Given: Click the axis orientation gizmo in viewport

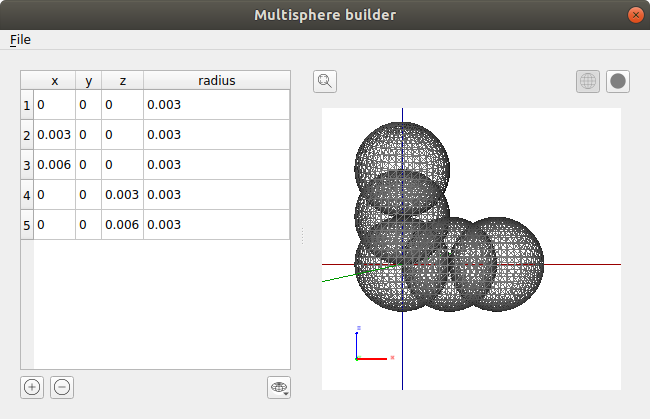Looking at the screenshot, I should [x=374, y=344].
